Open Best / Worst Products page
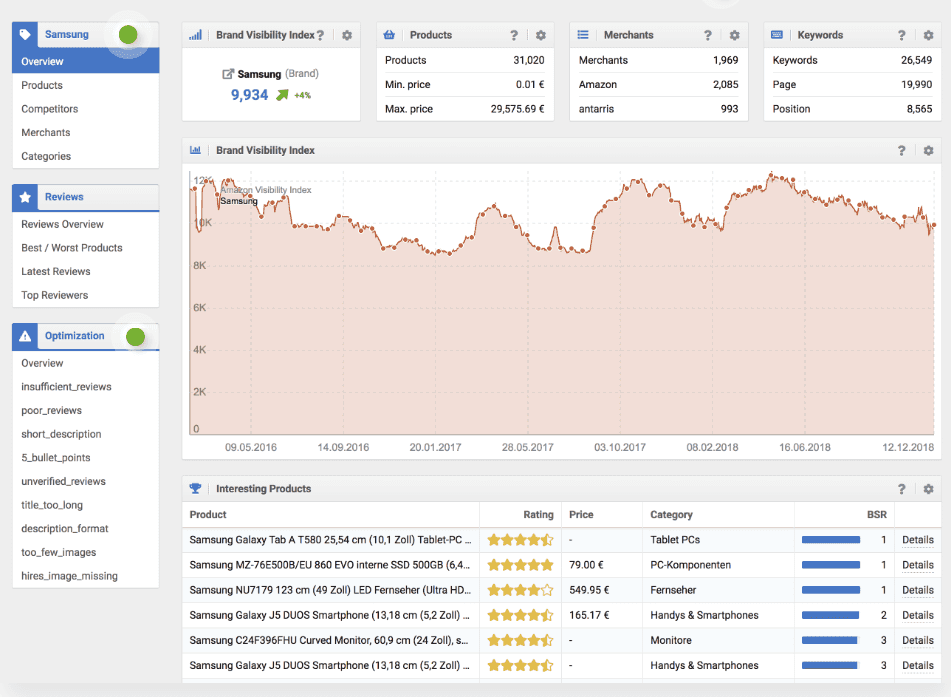This screenshot has height=697, width=951. tap(72, 247)
